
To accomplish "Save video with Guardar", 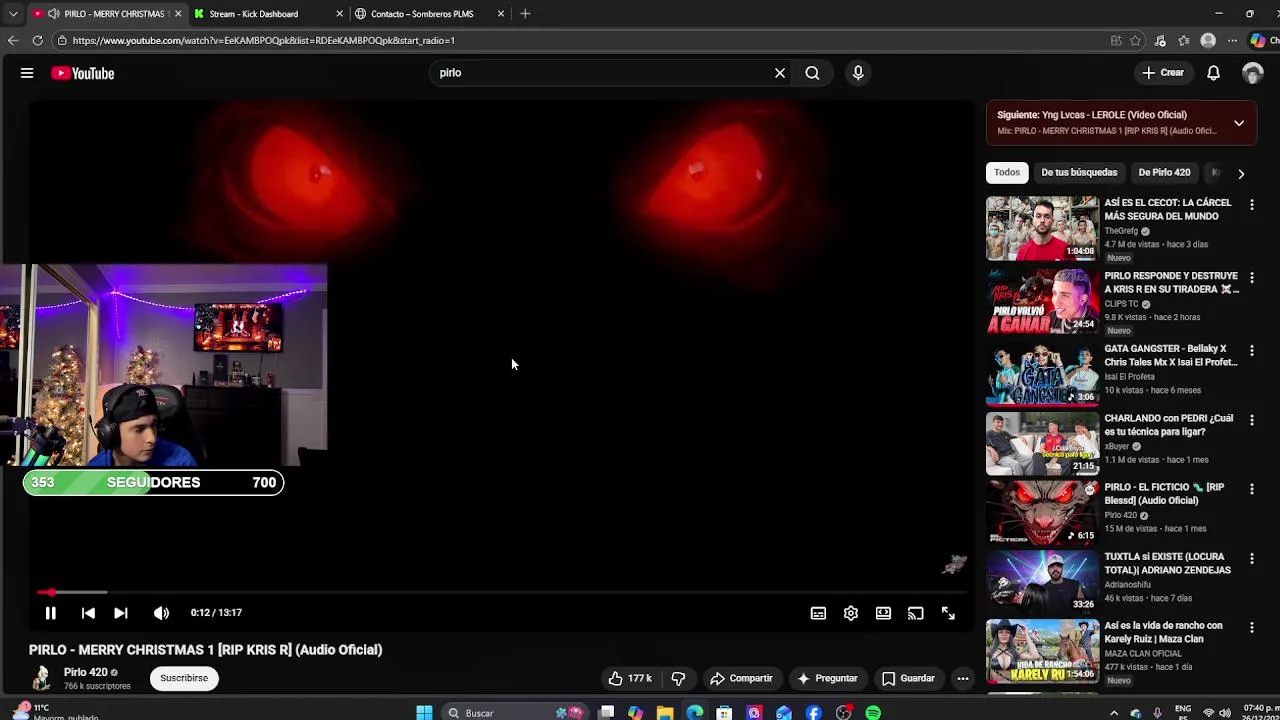I will click(x=908, y=678).
